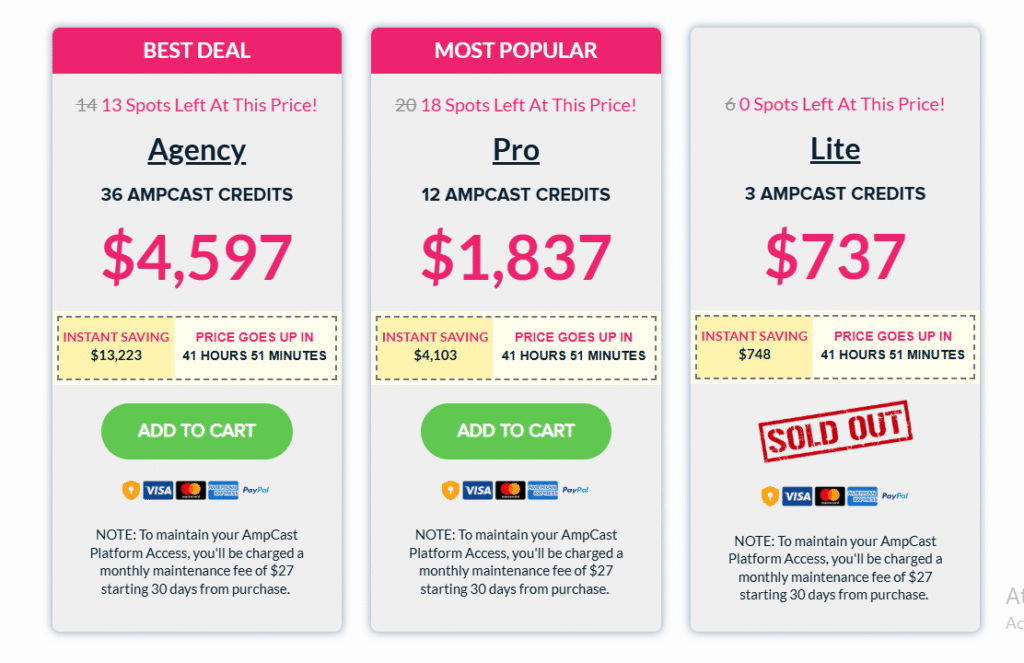Click the Mastercard icon in Pro card
Screen dimensions: 1024x663
coord(510,490)
